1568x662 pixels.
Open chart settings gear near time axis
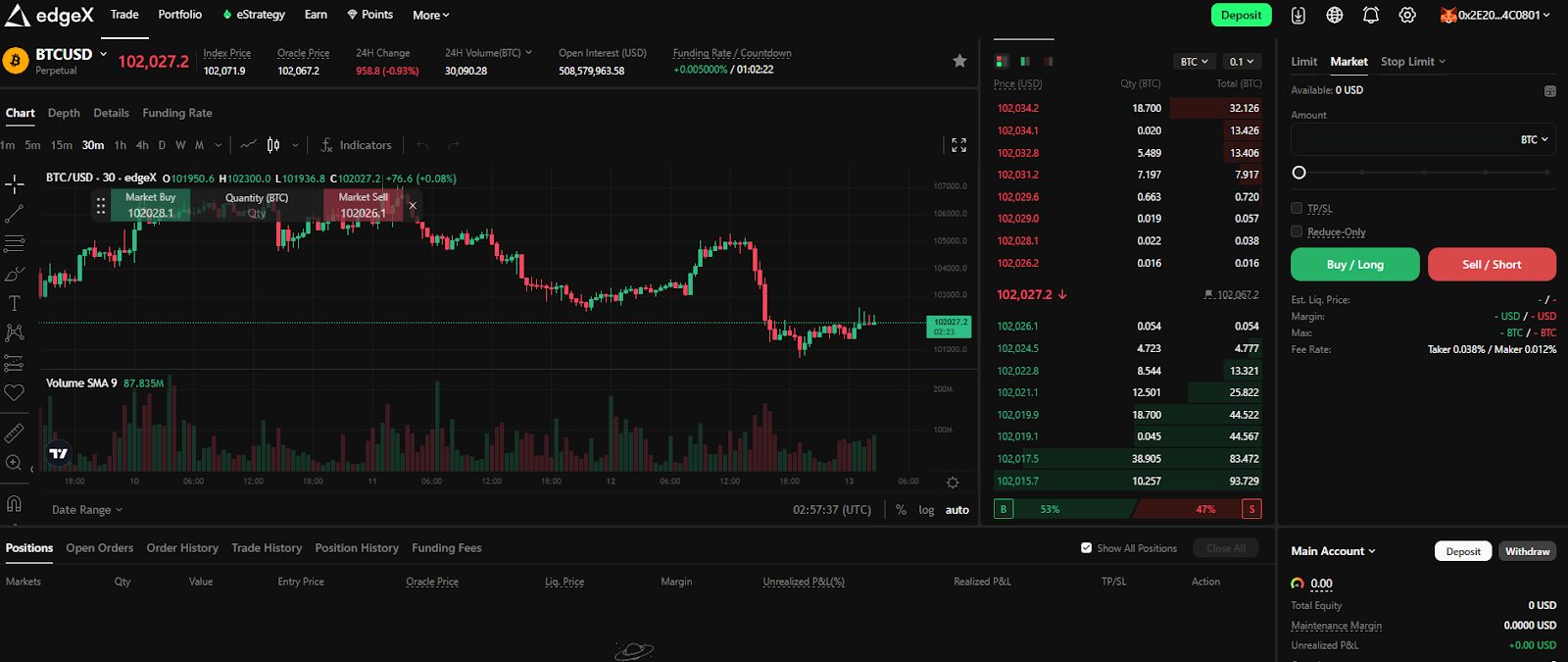coord(953,483)
